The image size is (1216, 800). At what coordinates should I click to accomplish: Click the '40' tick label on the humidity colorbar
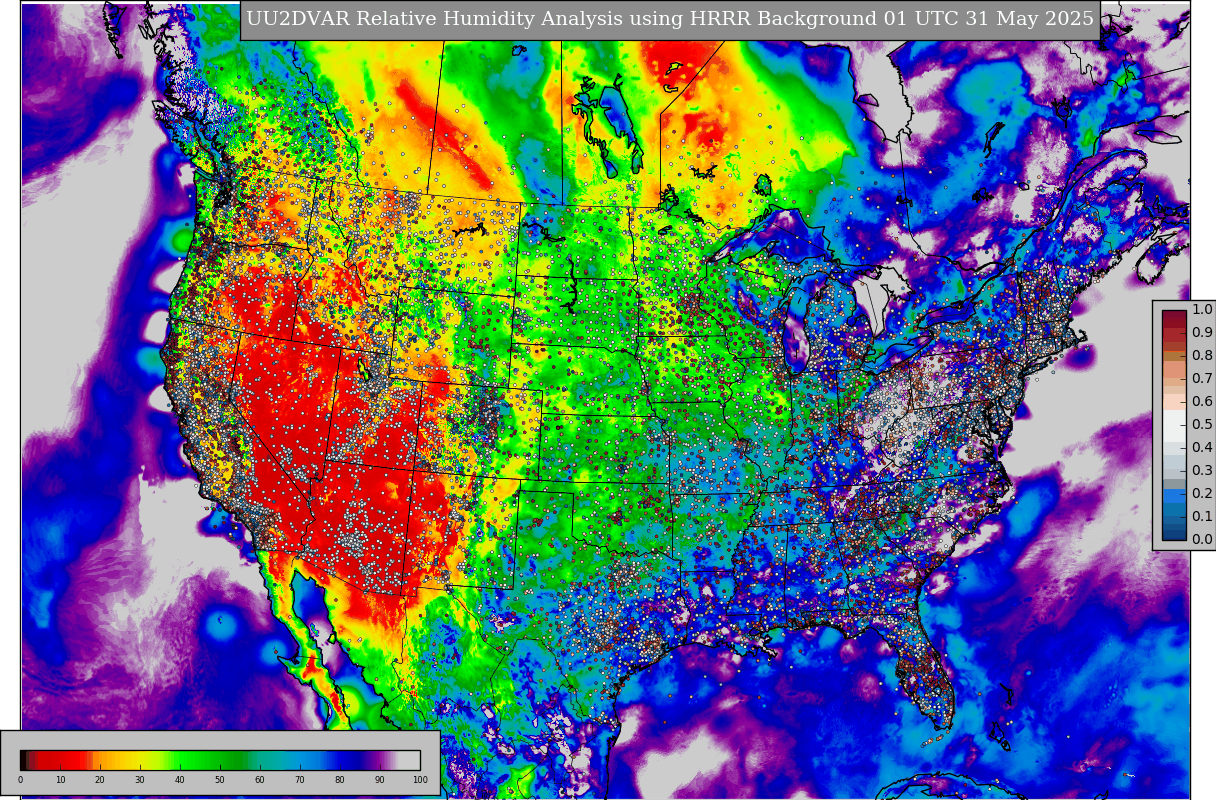(x=180, y=780)
